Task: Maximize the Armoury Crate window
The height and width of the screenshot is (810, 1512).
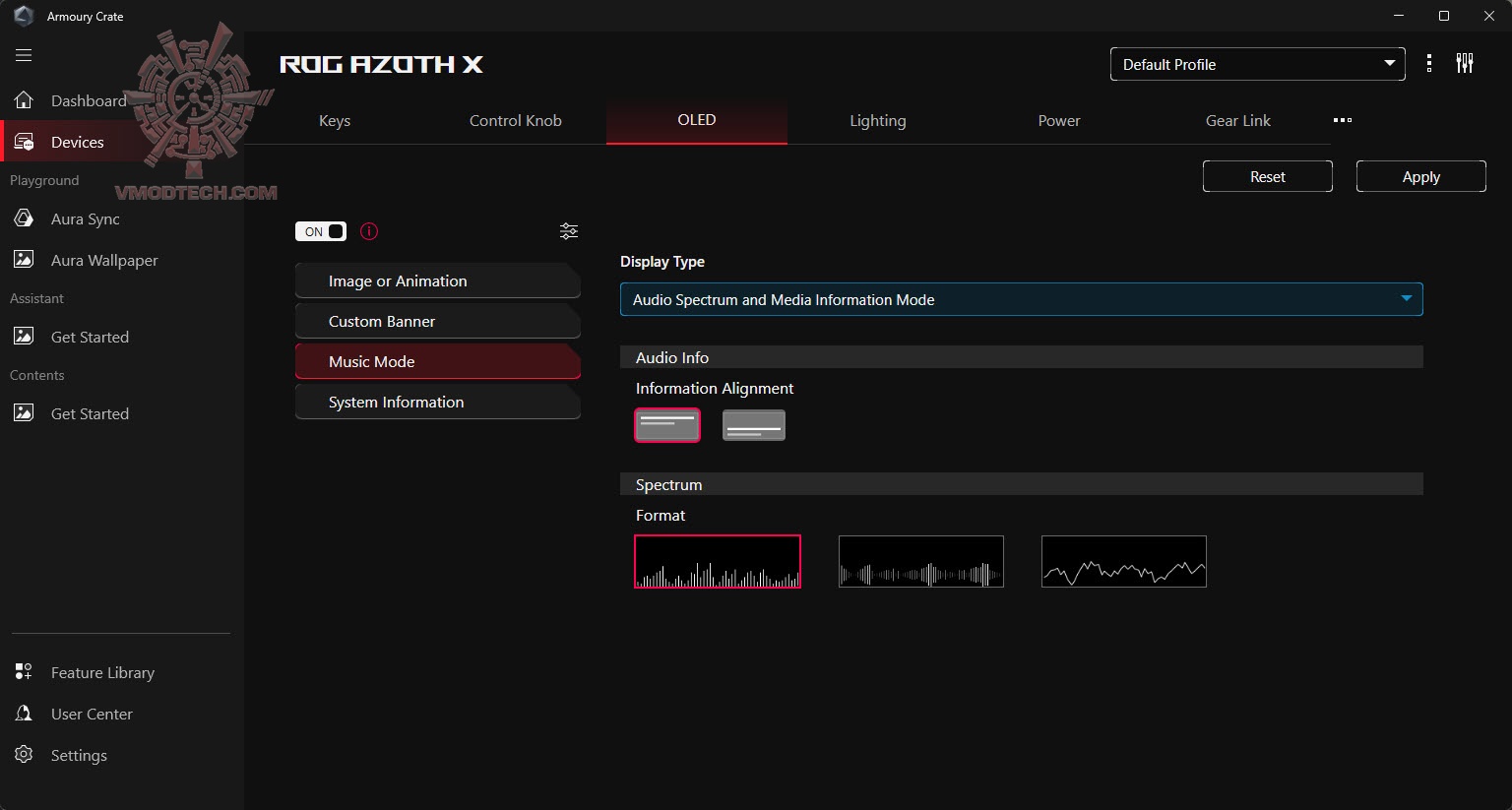Action: pyautogui.click(x=1444, y=16)
